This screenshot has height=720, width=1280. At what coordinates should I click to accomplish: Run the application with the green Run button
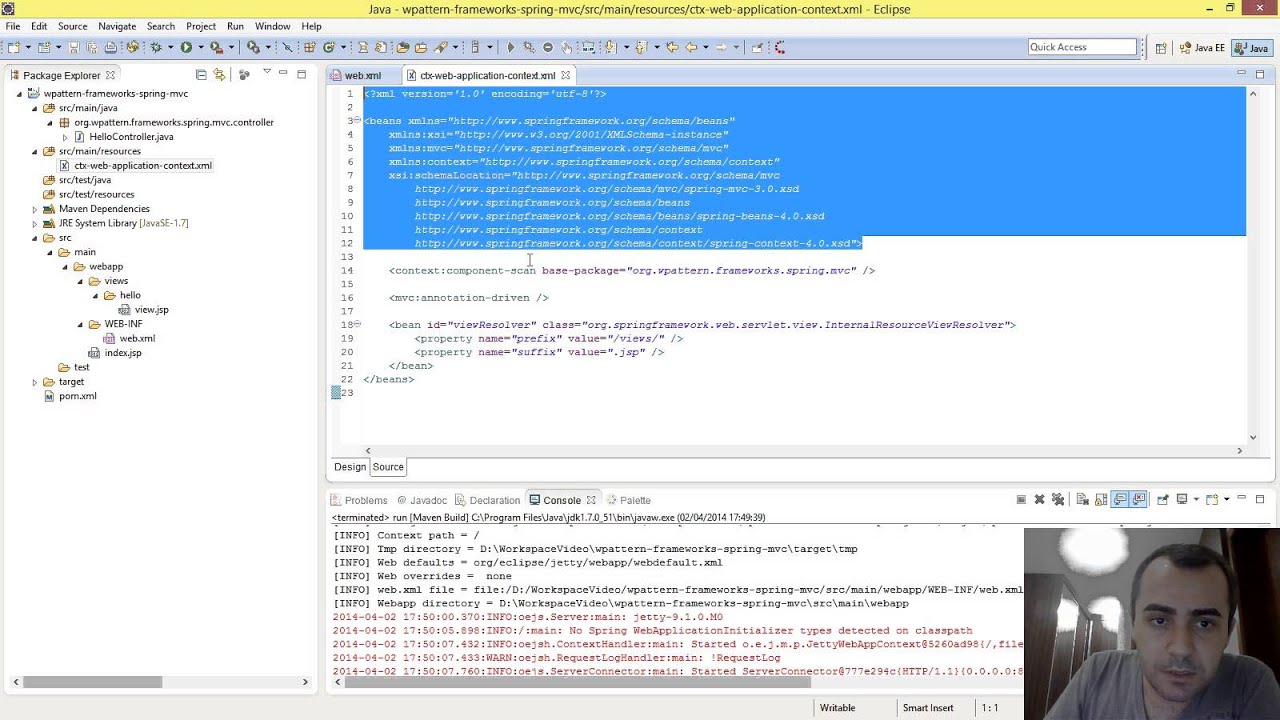(x=186, y=47)
